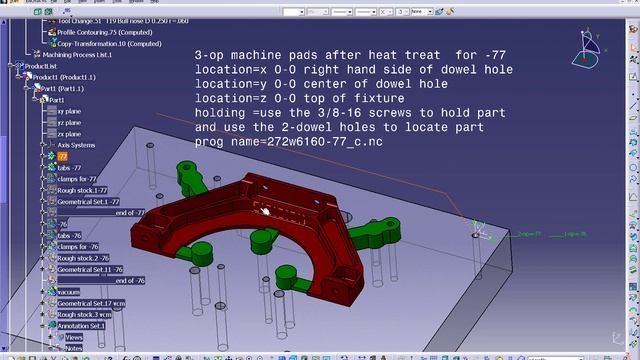Select Part1 (Part1.1) instance node
640x360 pixels.
coord(62,89)
